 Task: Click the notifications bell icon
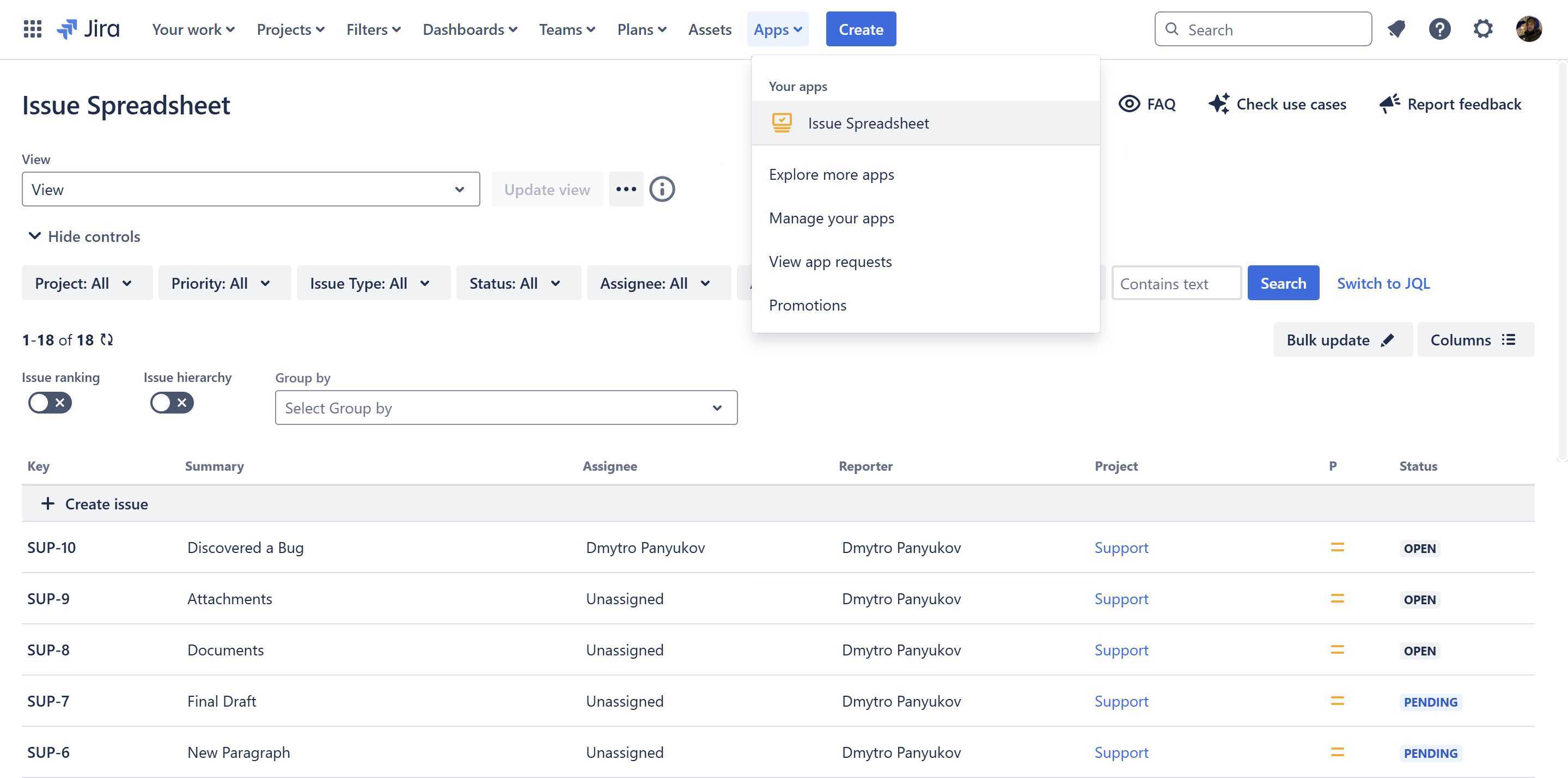(x=1396, y=29)
